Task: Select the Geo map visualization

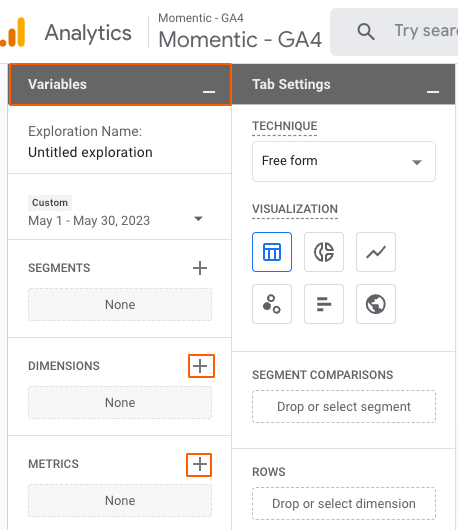Action: 376,304
